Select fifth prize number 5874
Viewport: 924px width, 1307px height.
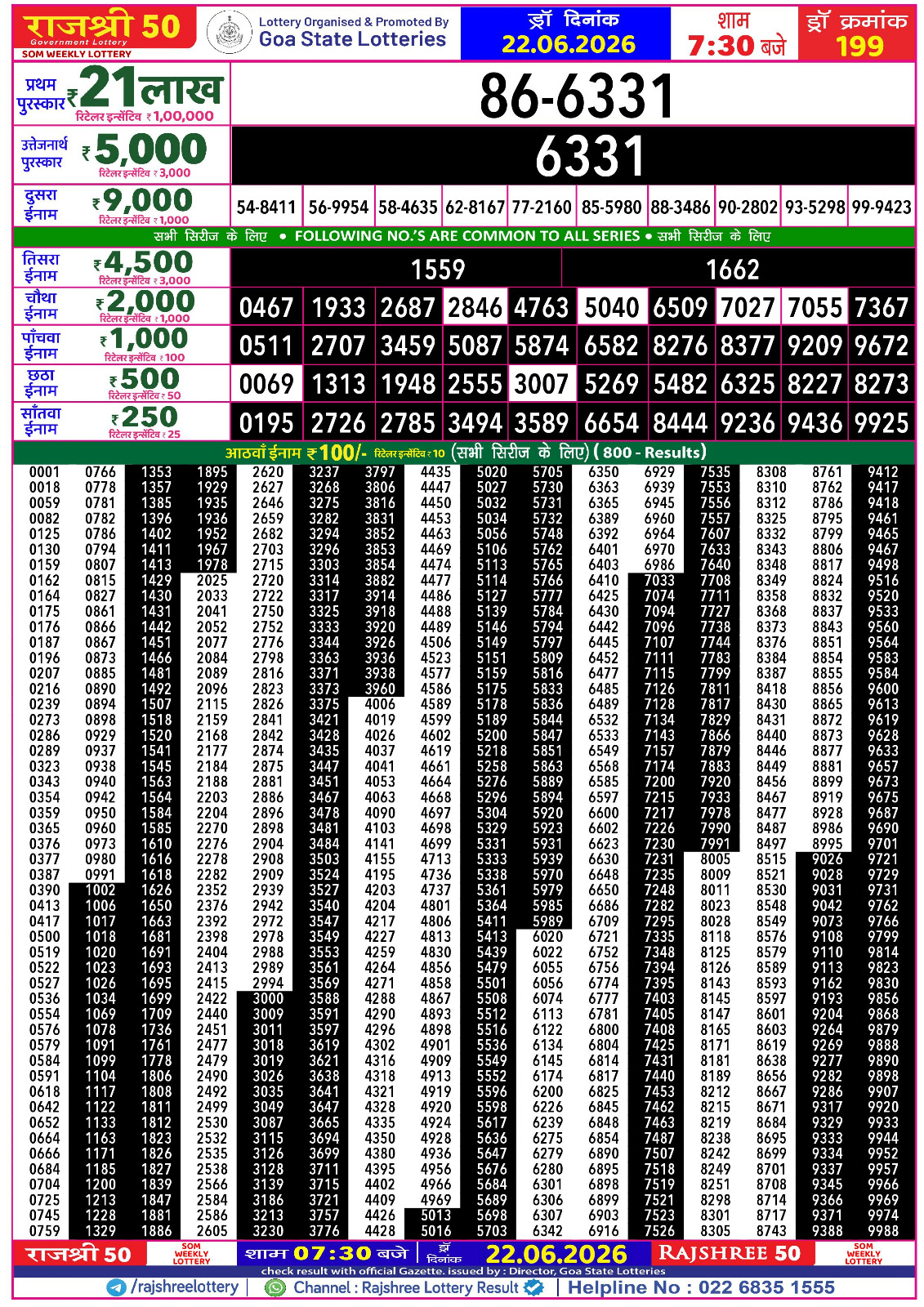541,346
